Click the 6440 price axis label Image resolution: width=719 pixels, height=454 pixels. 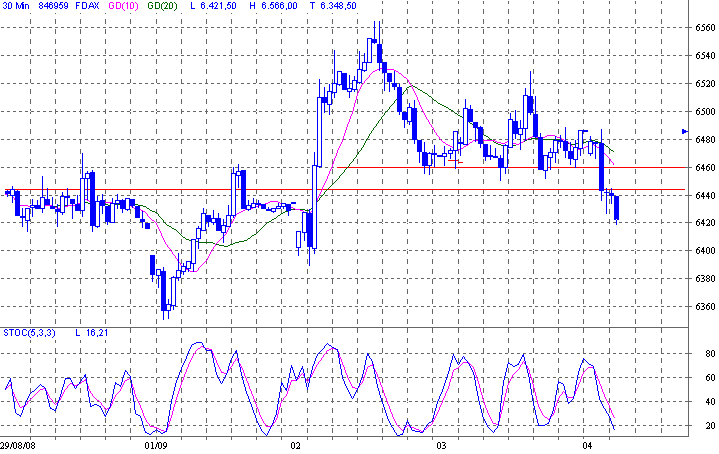pyautogui.click(x=705, y=196)
